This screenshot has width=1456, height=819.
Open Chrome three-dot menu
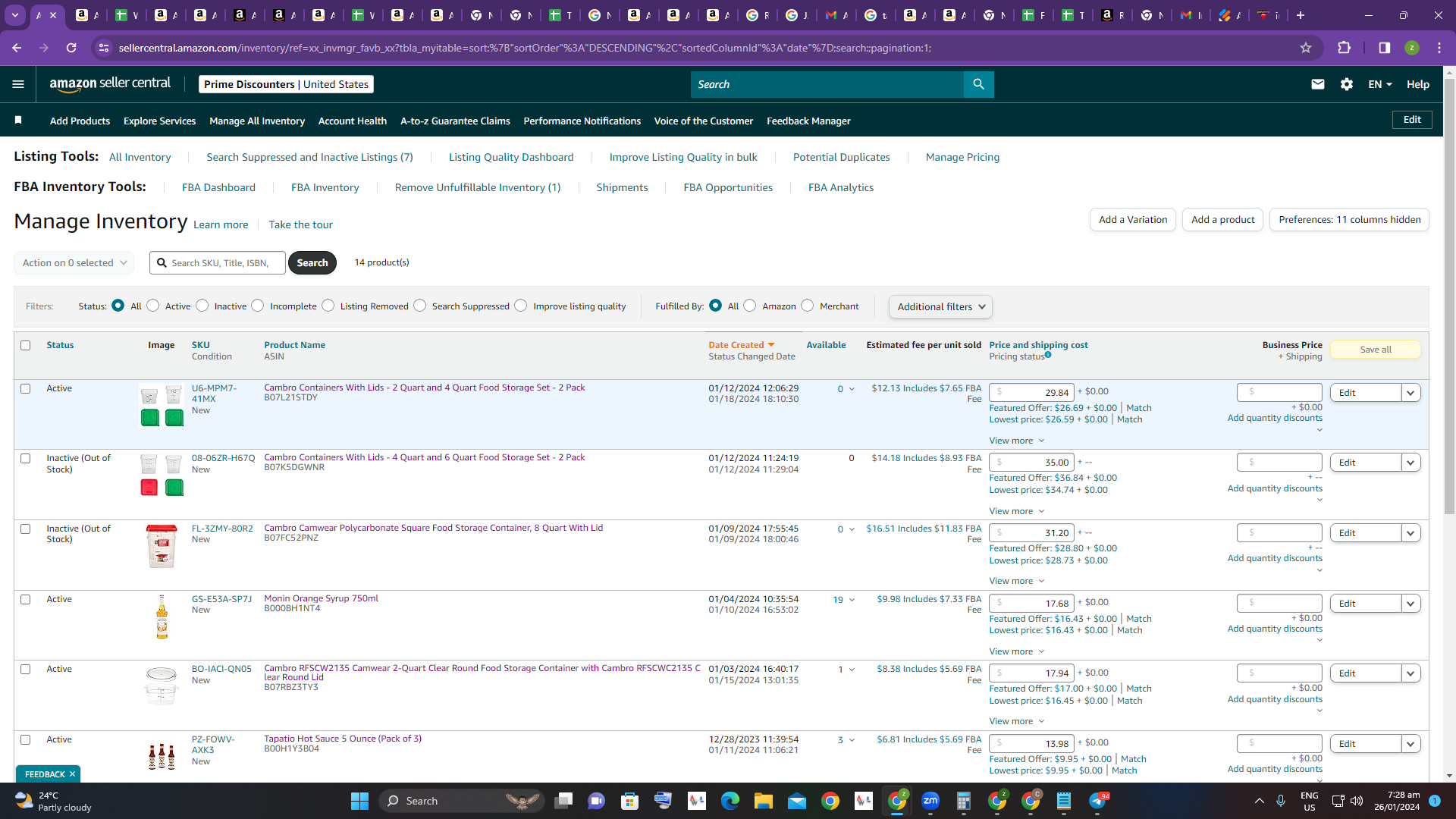coord(1439,48)
